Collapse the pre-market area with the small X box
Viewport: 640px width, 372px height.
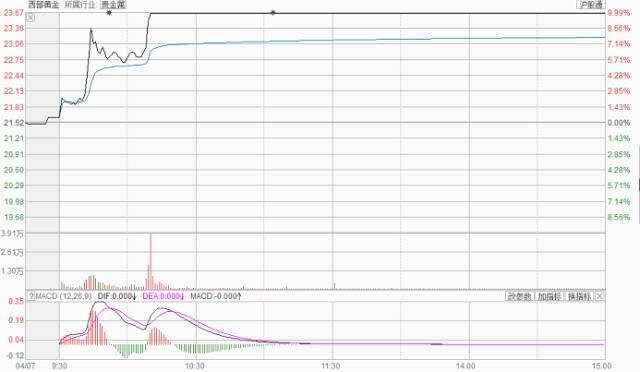[31, 18]
